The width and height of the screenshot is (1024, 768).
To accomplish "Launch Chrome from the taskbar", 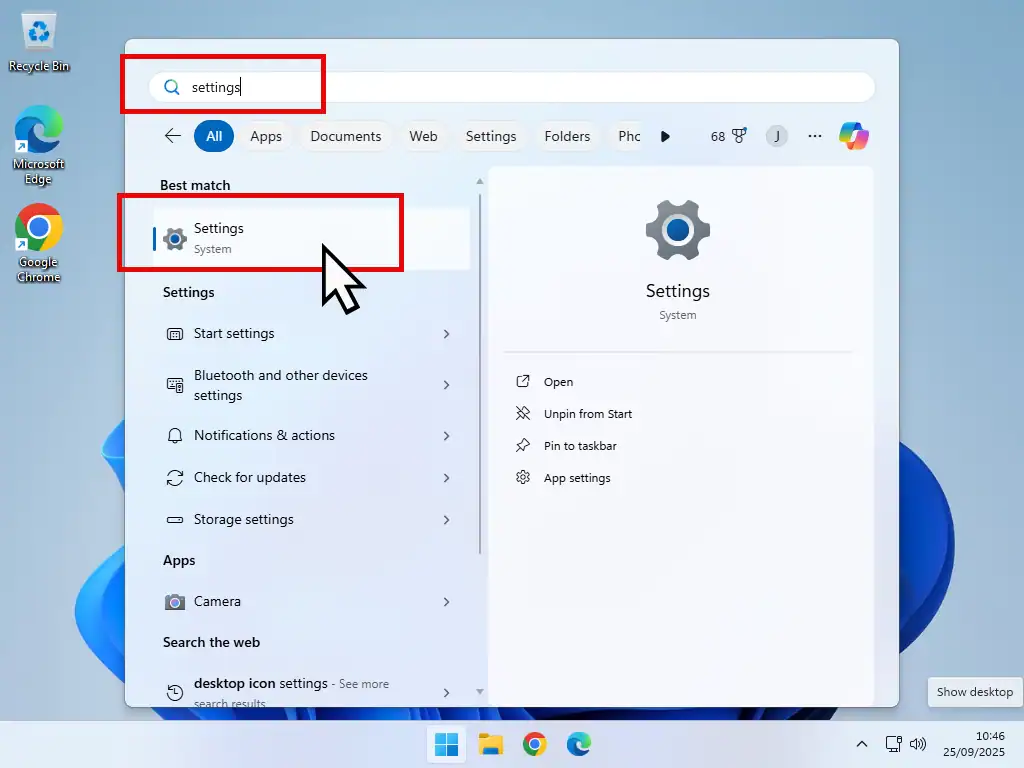I will coord(534,744).
